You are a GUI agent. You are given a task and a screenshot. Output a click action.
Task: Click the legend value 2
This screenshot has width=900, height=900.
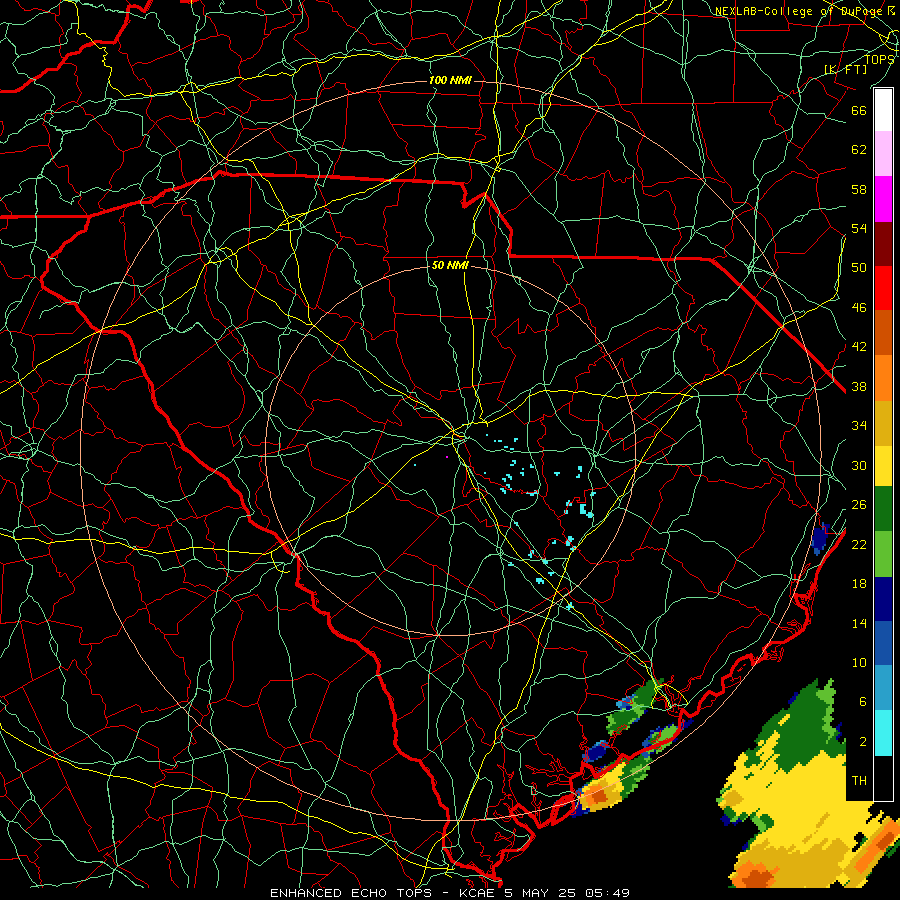tap(863, 741)
